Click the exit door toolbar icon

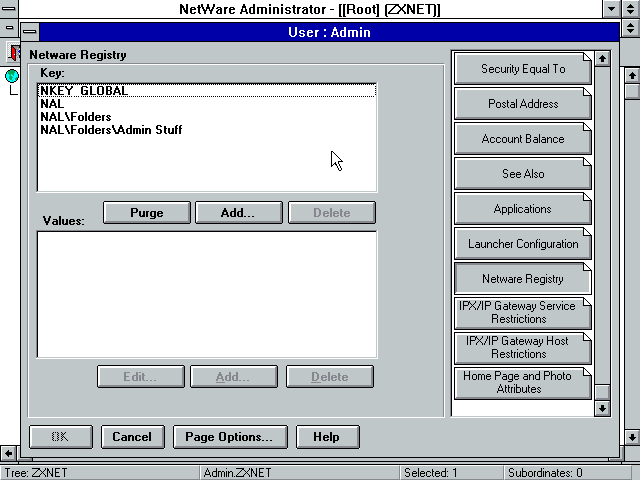[14, 53]
